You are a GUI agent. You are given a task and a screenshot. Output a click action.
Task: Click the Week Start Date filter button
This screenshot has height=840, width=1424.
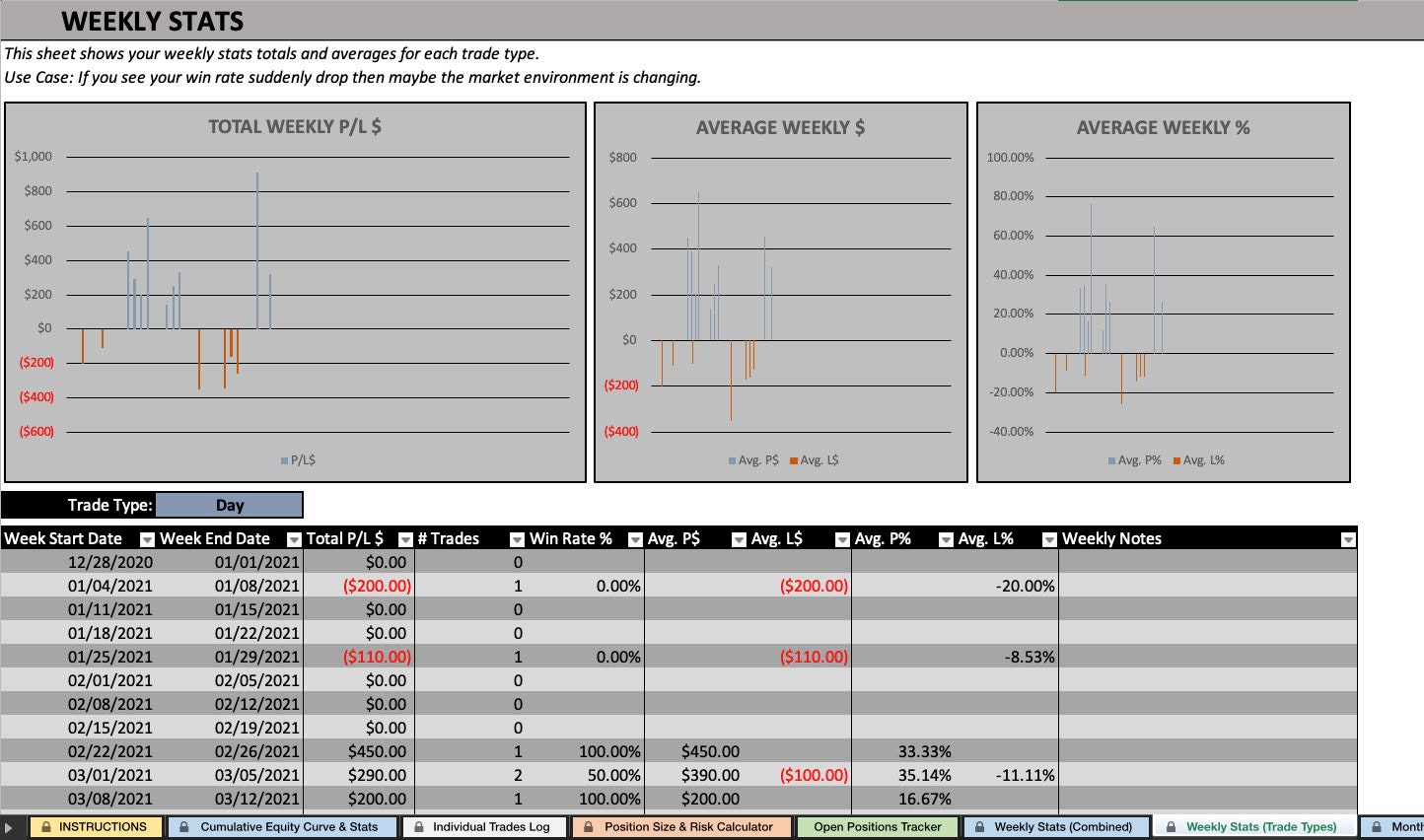(x=148, y=539)
